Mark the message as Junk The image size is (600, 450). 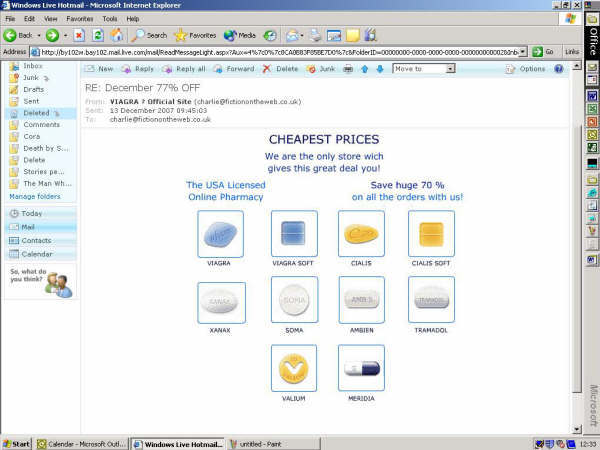pos(321,69)
